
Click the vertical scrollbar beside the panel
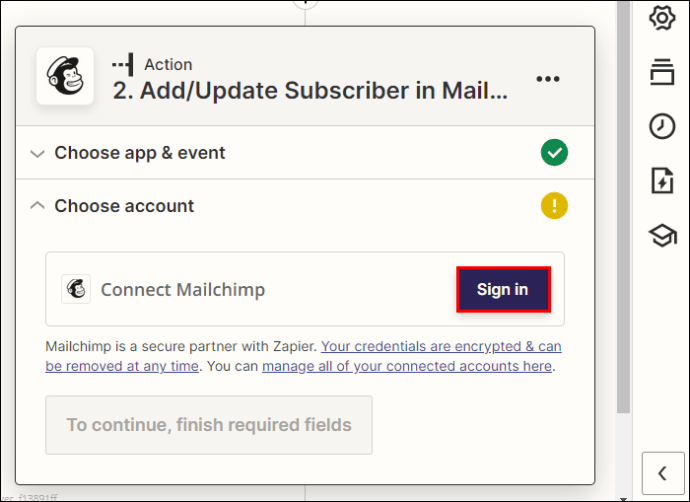(x=623, y=207)
